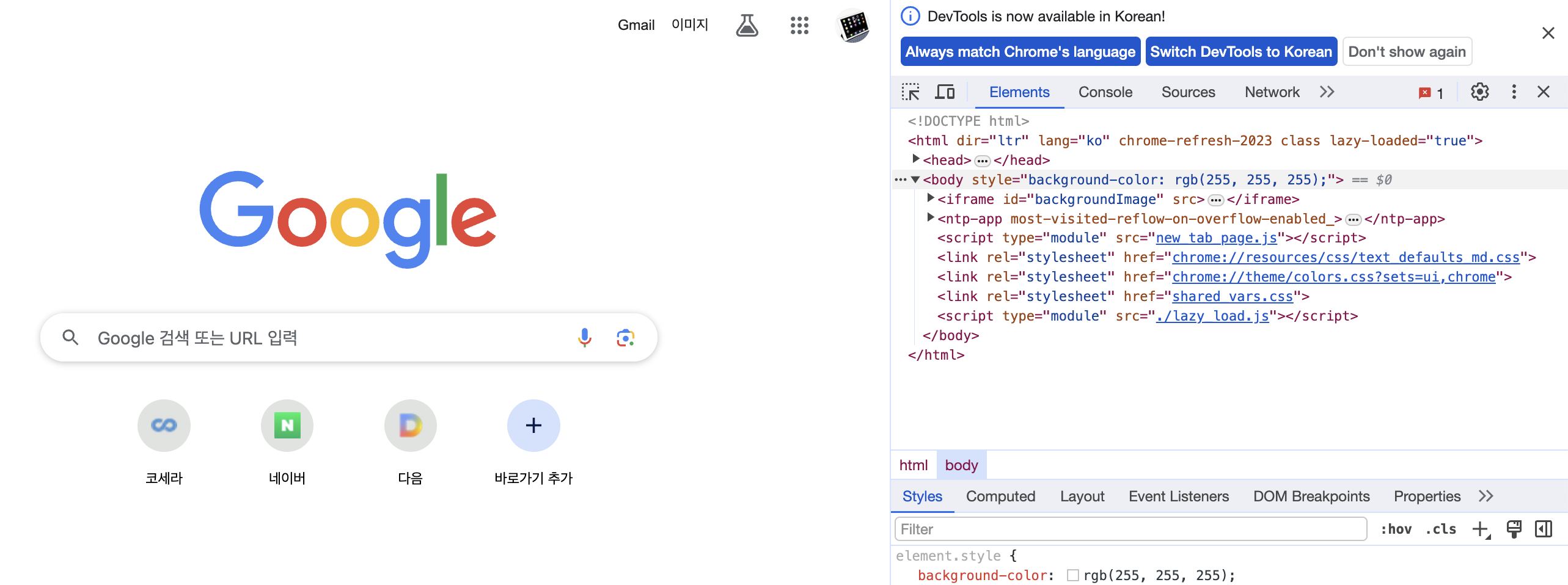Select the Computed tab
The image size is (1568, 585).
point(1000,496)
